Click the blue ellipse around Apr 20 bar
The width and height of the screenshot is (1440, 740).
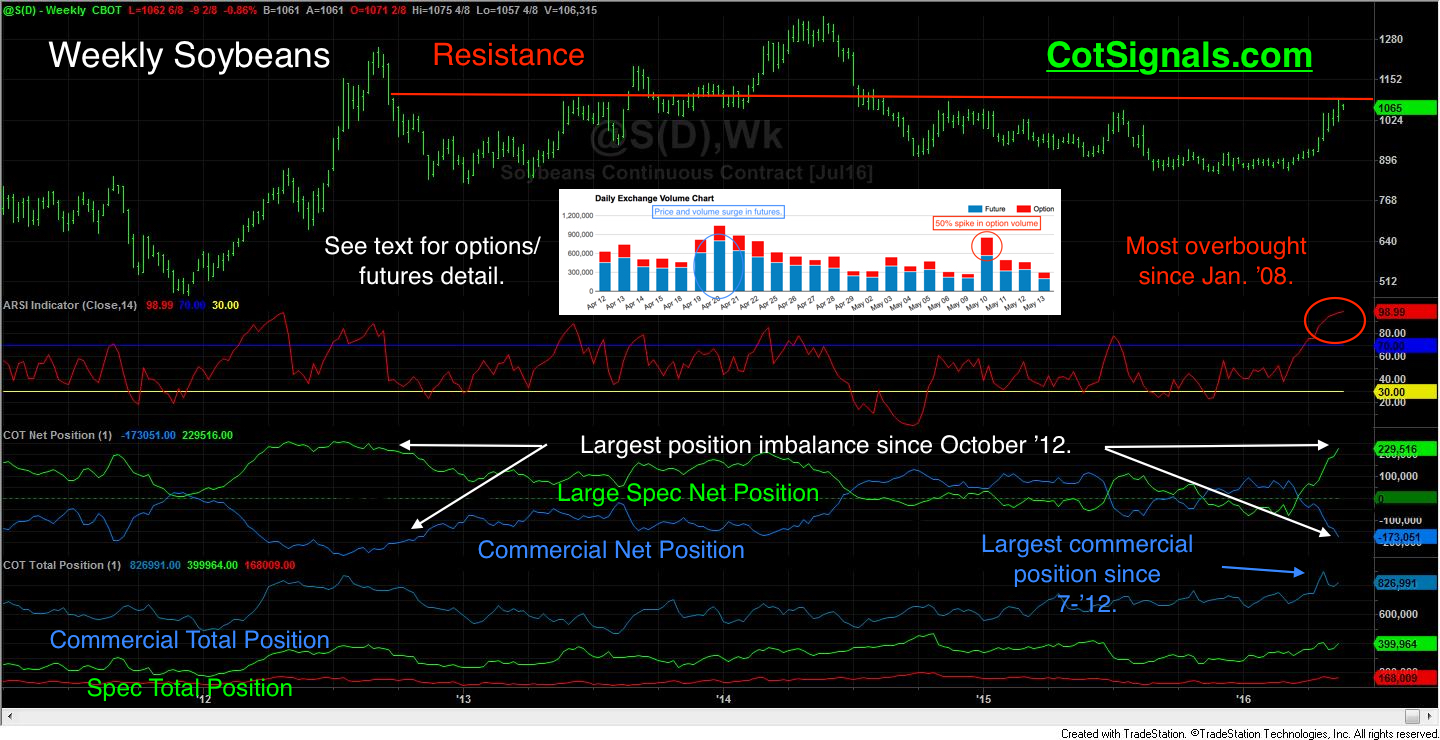point(718,262)
